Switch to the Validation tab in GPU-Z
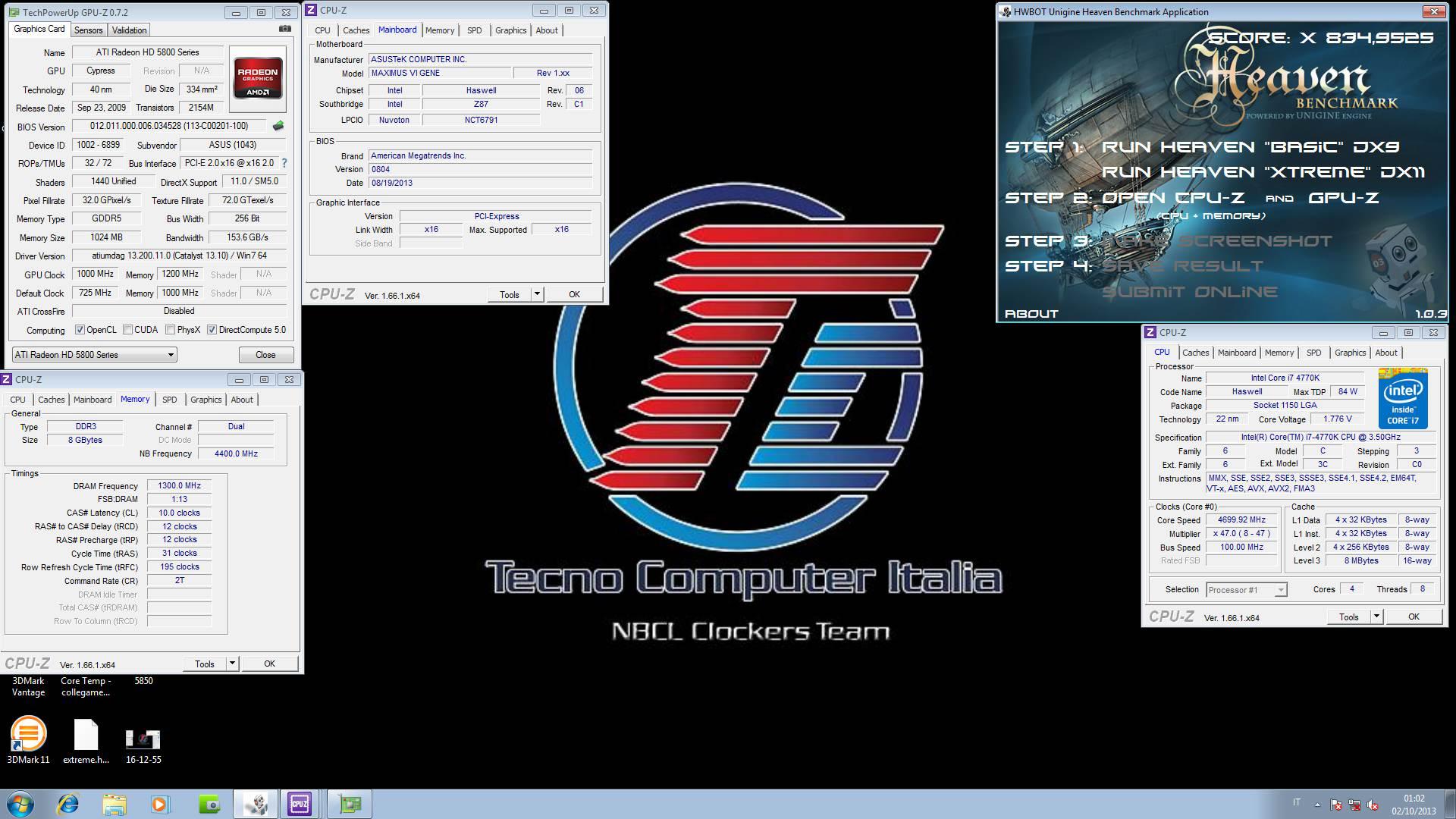This screenshot has width=1456, height=819. [x=129, y=30]
